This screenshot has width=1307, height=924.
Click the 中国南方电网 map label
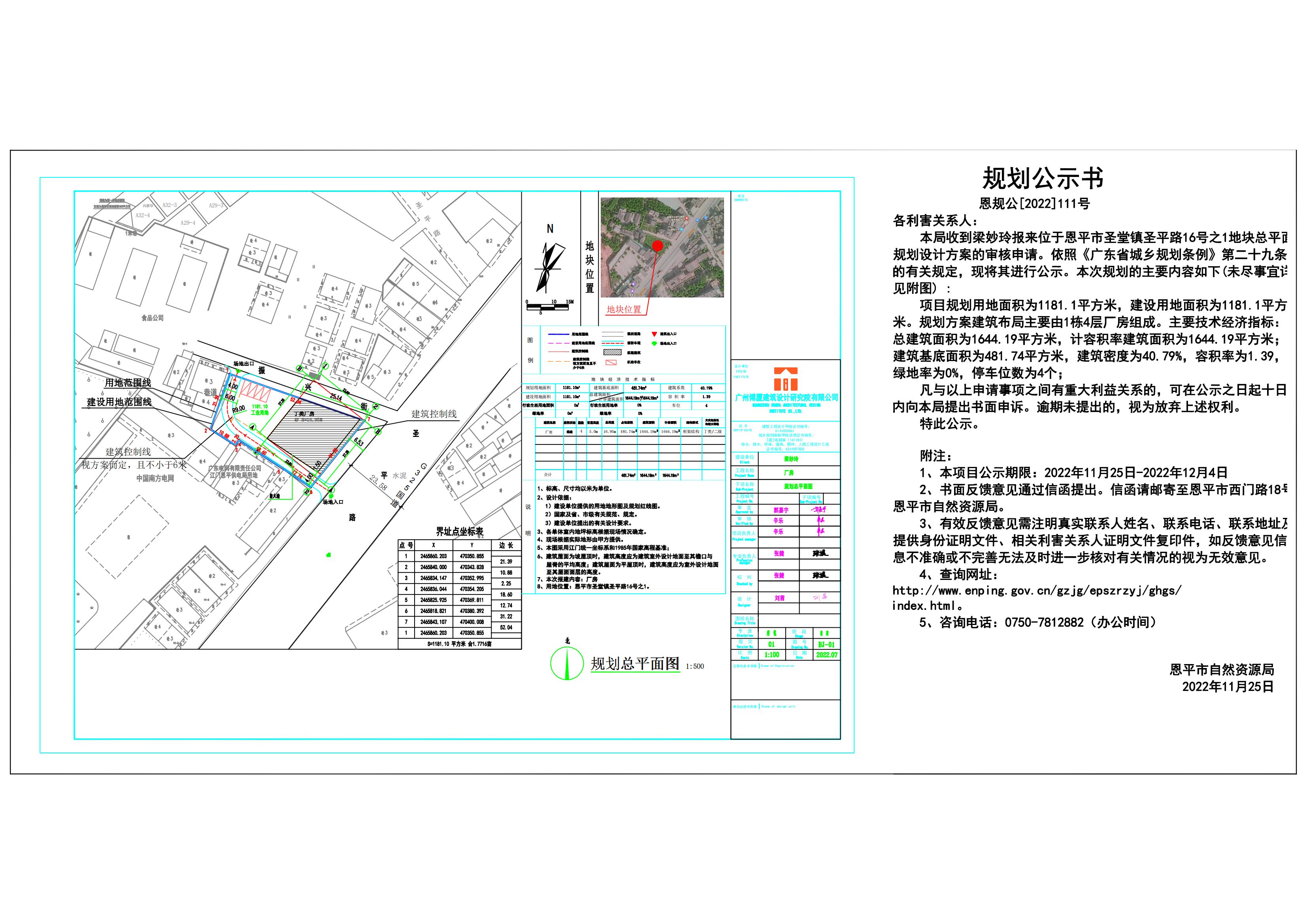[x=155, y=478]
